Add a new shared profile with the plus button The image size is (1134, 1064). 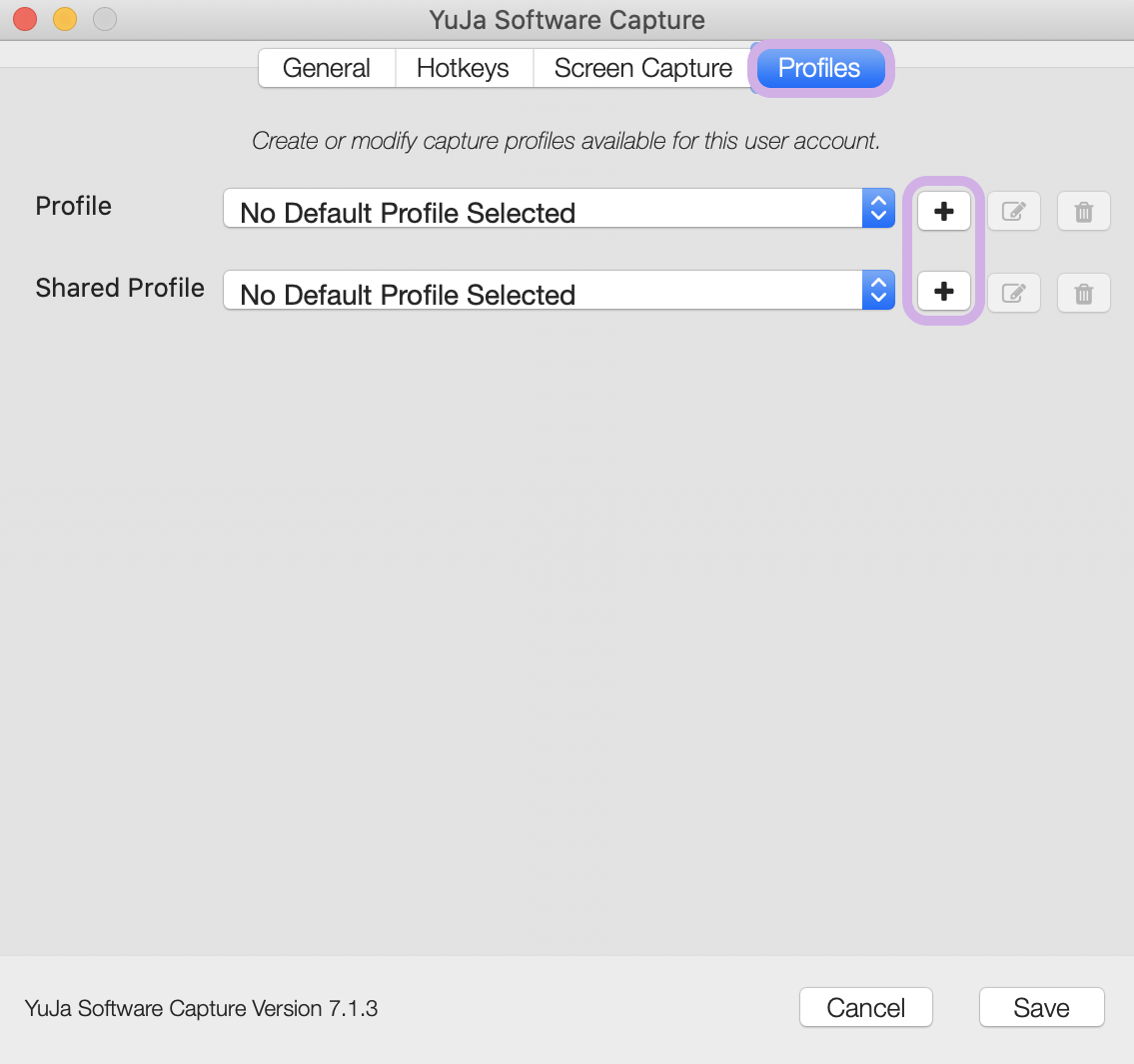944,292
